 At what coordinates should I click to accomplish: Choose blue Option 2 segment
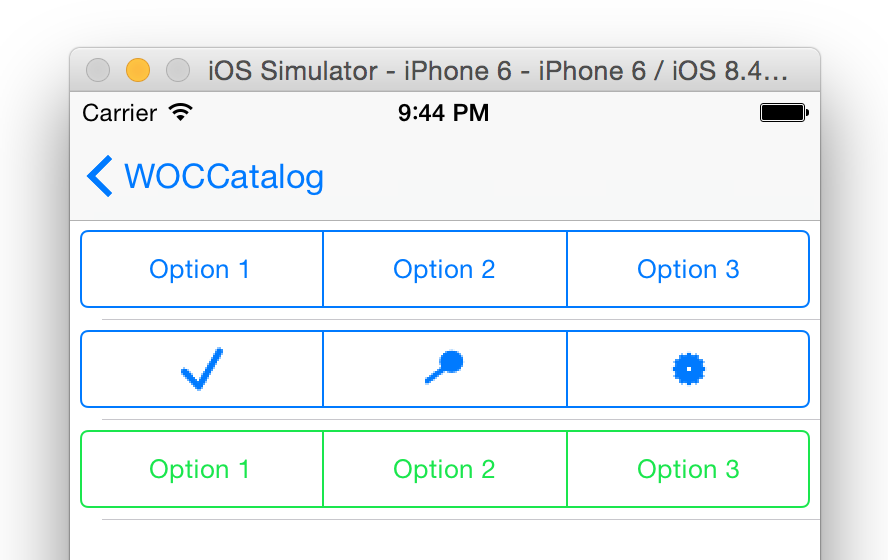coord(444,269)
